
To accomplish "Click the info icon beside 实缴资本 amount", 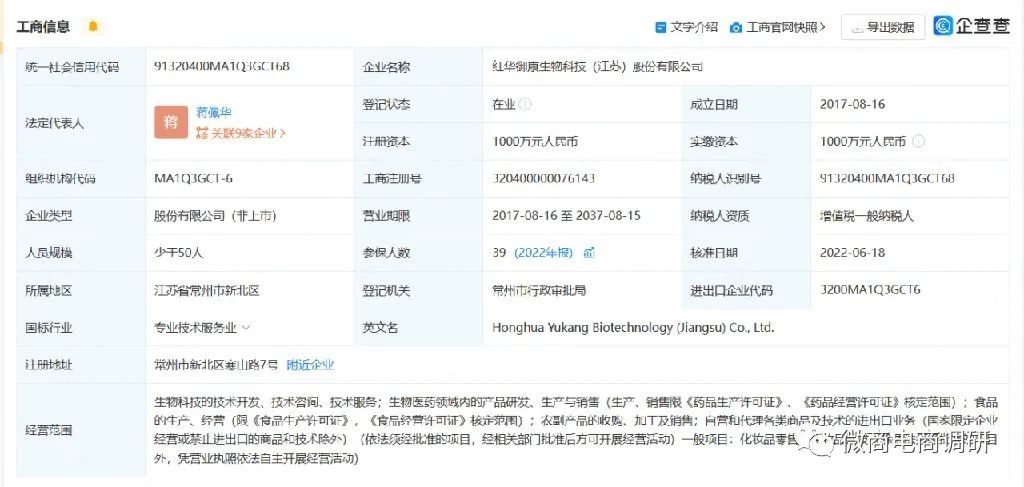I will [918, 141].
